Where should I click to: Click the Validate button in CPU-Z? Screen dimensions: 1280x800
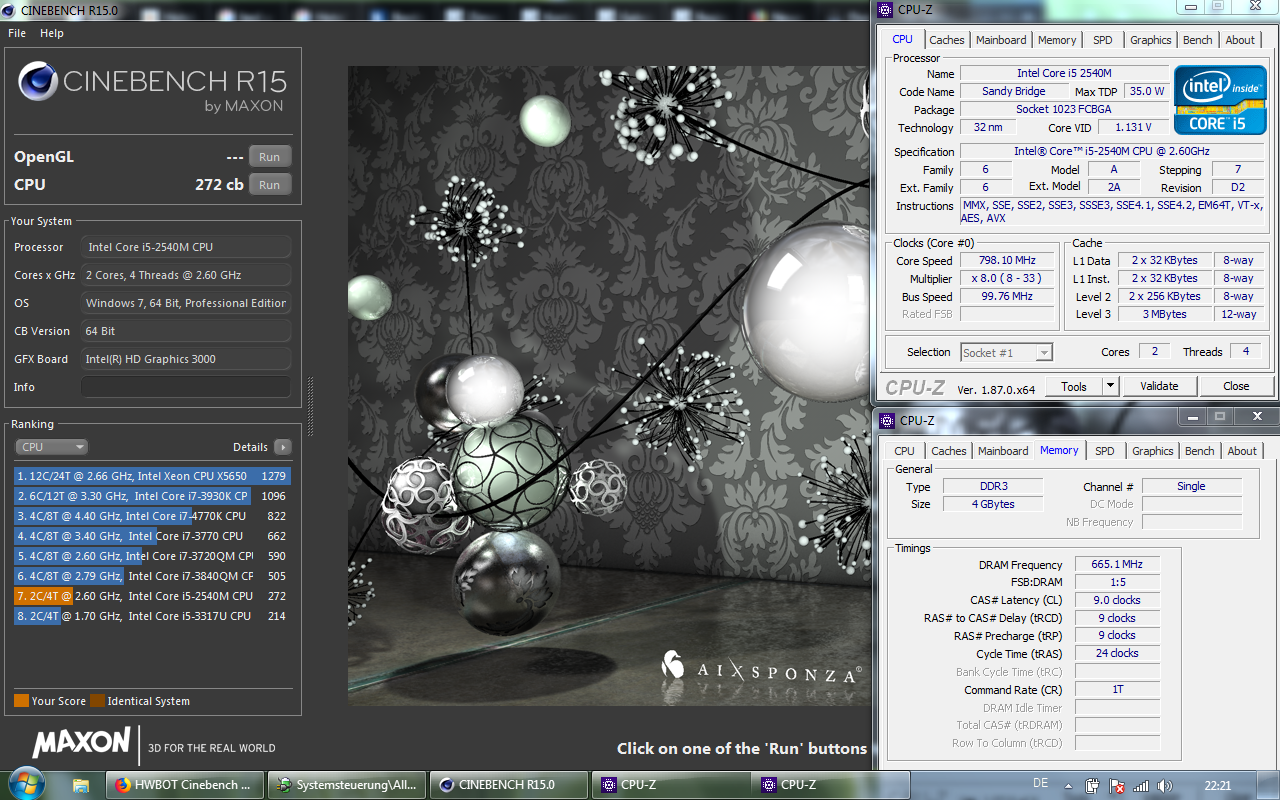pos(1159,386)
